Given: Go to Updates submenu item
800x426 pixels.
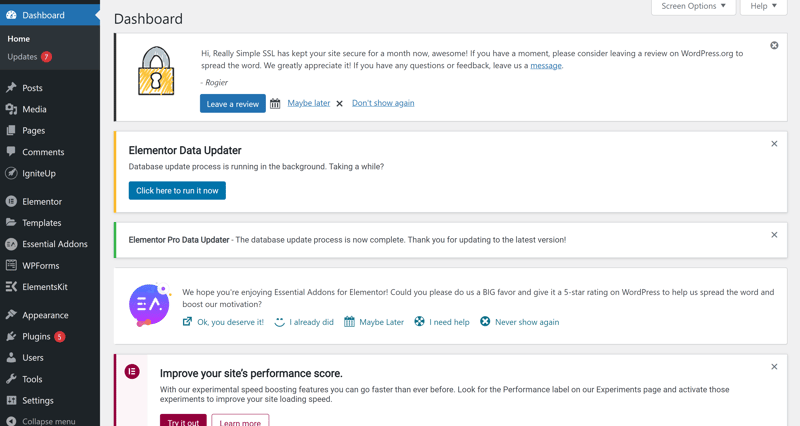Looking at the screenshot, I should click(x=23, y=57).
